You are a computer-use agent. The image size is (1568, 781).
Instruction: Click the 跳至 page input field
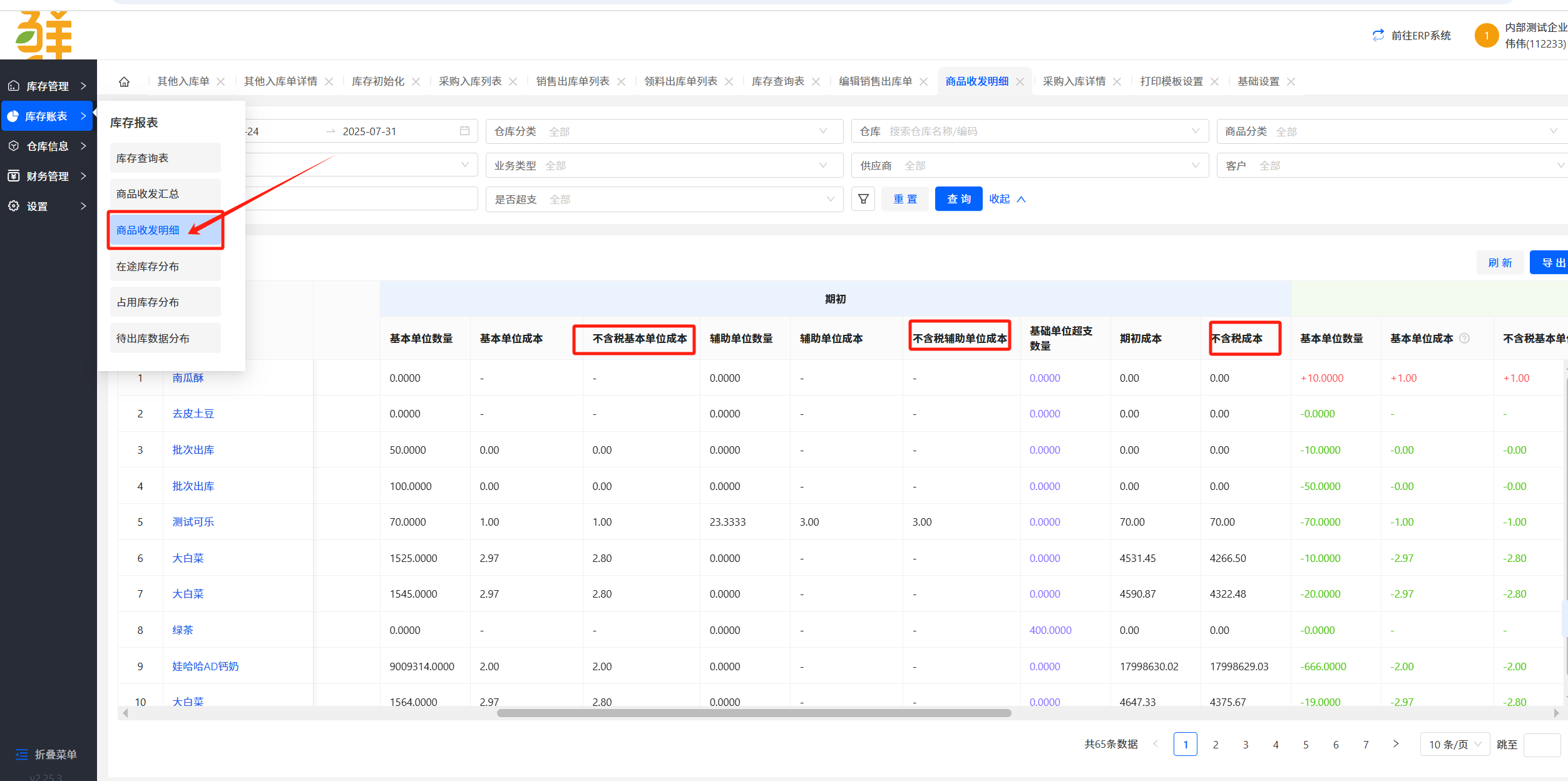coord(1542,744)
